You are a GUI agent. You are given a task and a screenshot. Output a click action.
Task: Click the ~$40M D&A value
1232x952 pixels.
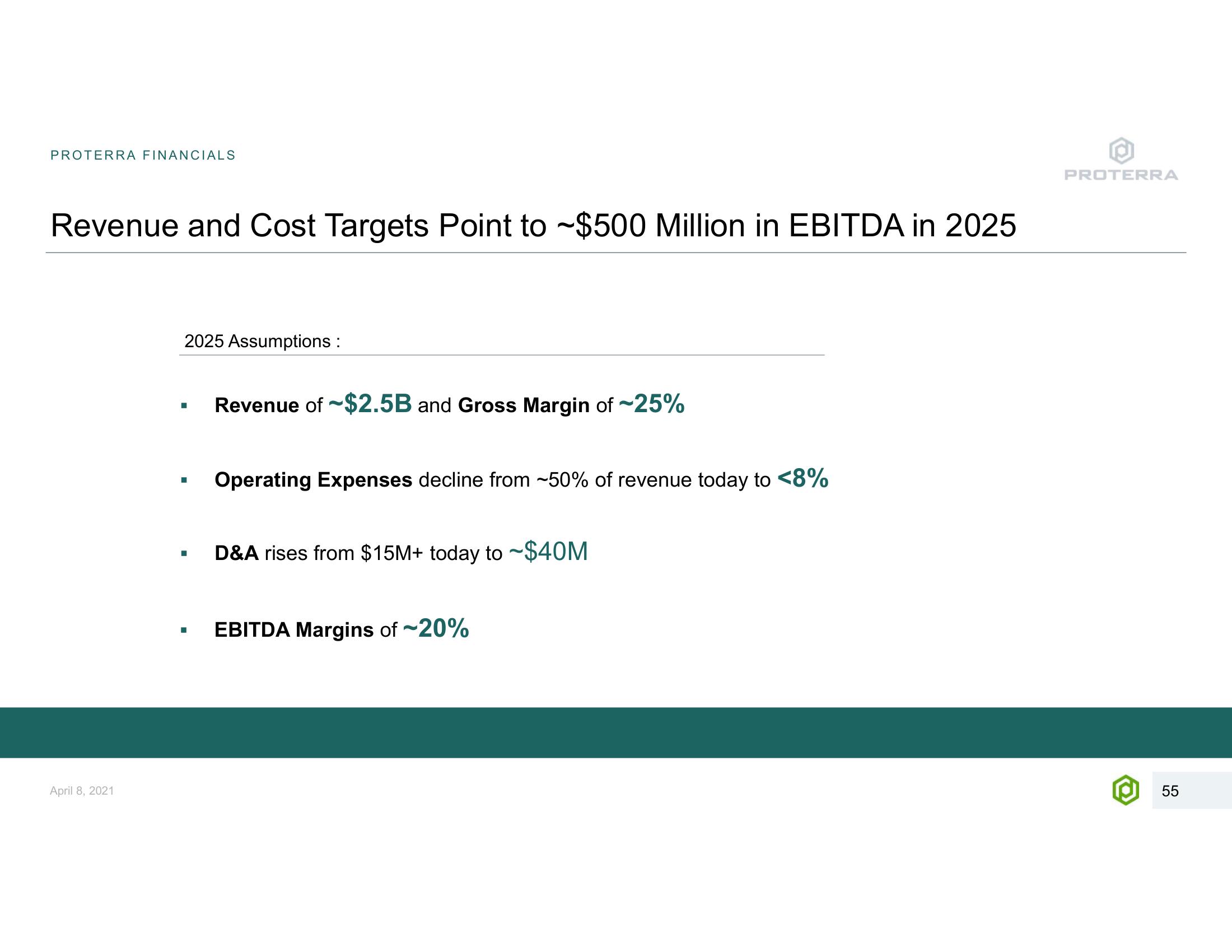548,551
